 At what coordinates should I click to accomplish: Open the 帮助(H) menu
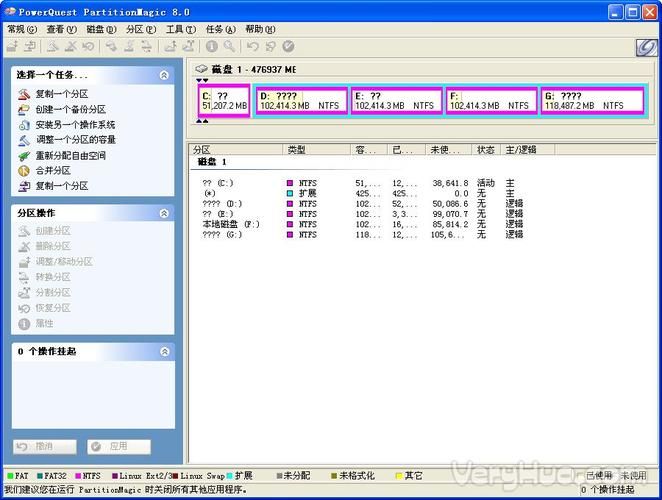pos(260,29)
